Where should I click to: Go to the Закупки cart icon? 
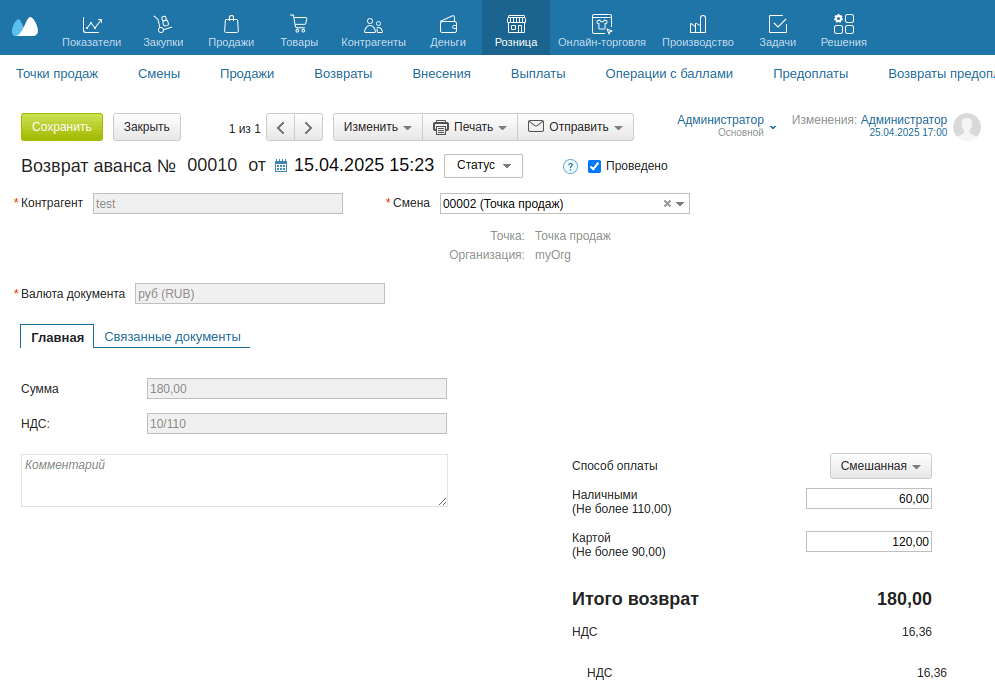click(163, 25)
